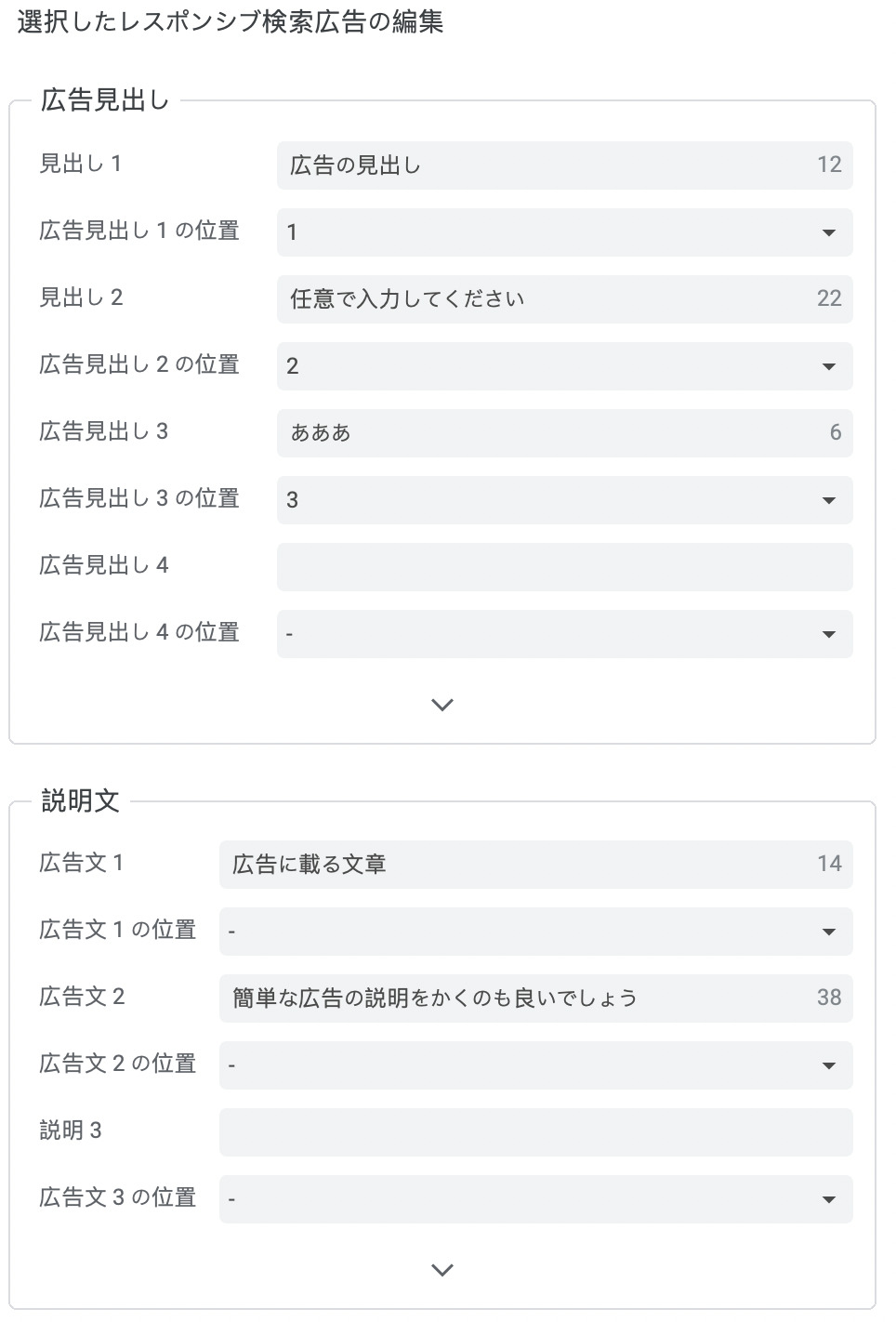896x1322 pixels.
Task: Click the 見出し 2 text field
Action: click(548, 299)
